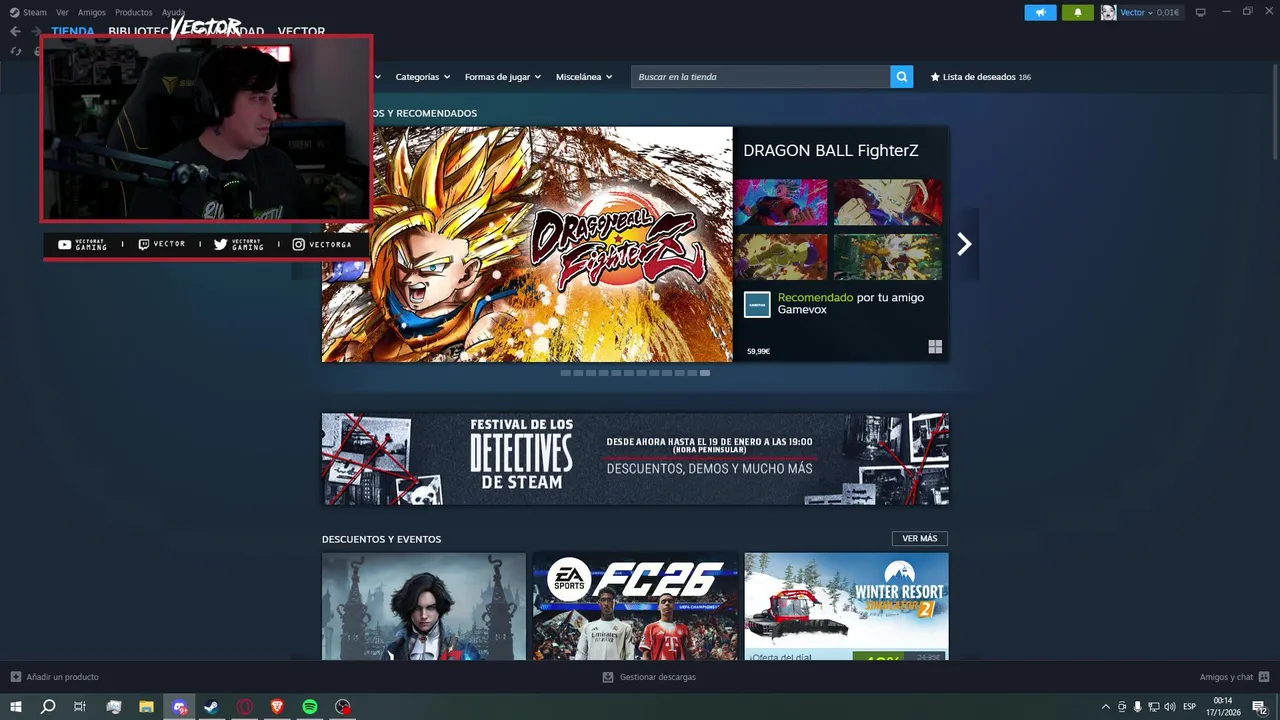Open the Productos menu
This screenshot has width=1280, height=720.
[134, 12]
